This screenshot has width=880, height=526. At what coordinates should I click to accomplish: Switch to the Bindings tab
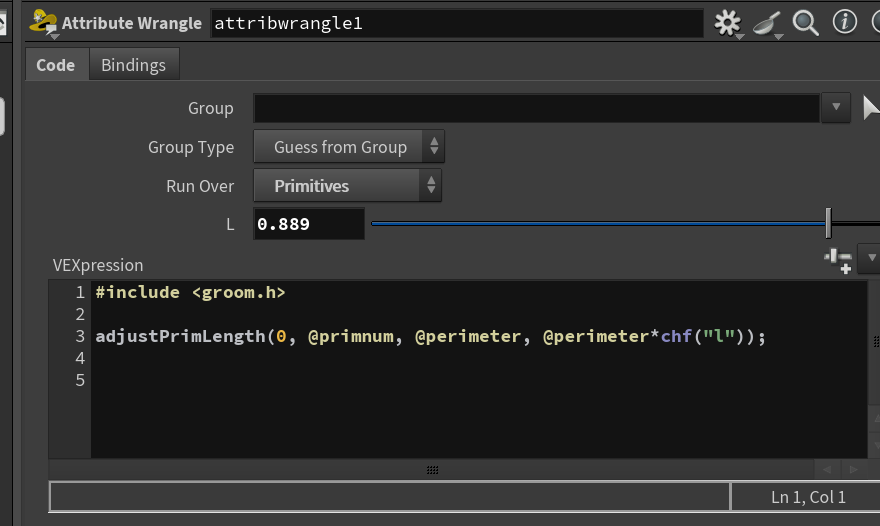[x=134, y=65]
